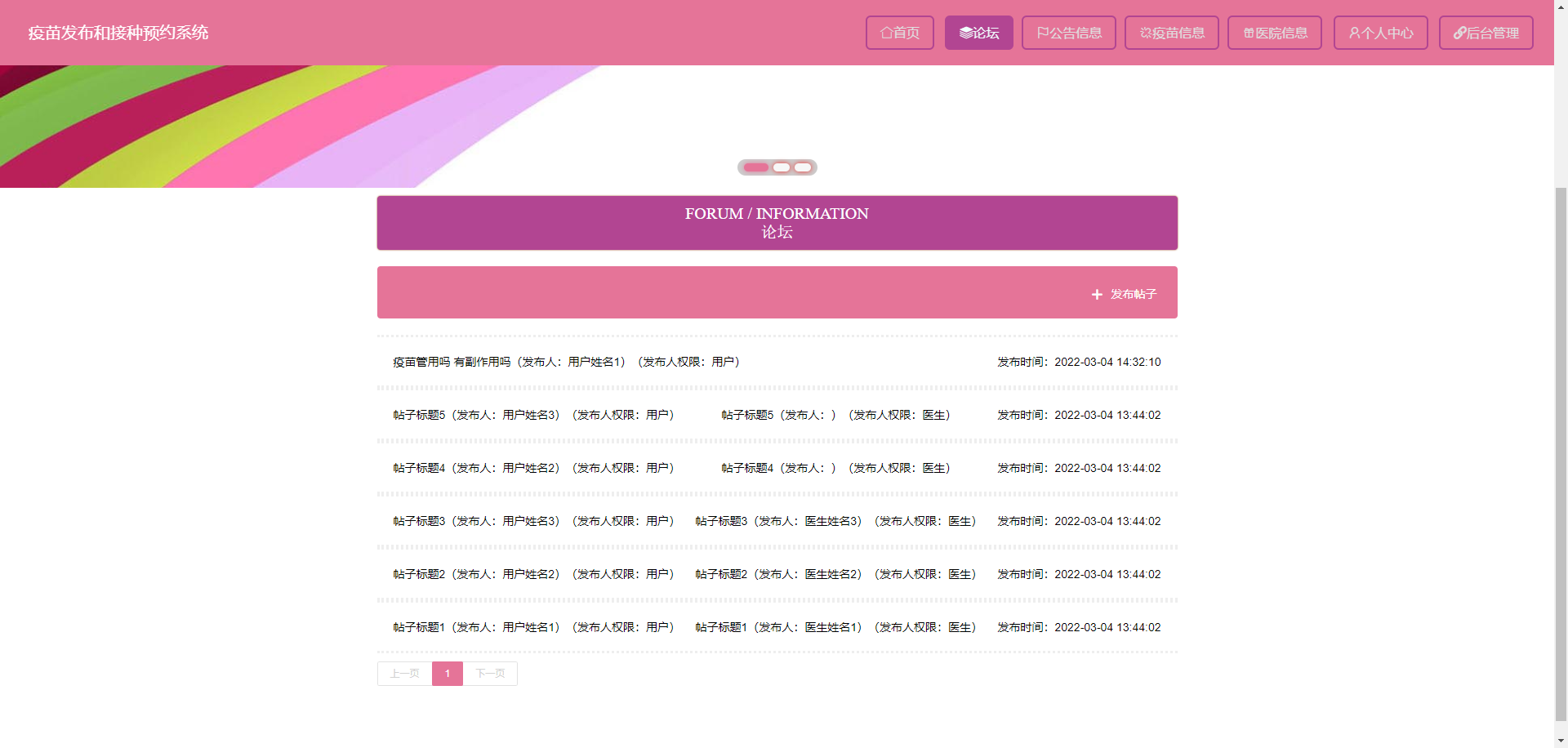The image size is (1568, 748).
Task: Click the timestamp 2022-03-04 14:32:10
Action: click(1107, 362)
